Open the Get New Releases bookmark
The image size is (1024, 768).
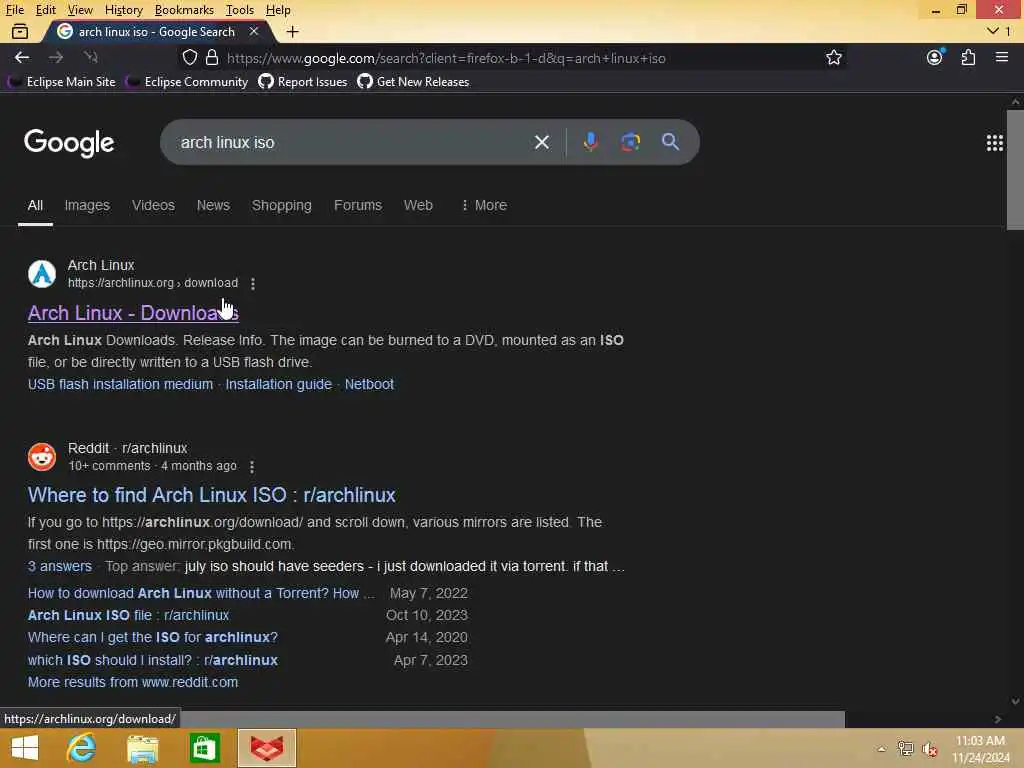pyautogui.click(x=413, y=82)
